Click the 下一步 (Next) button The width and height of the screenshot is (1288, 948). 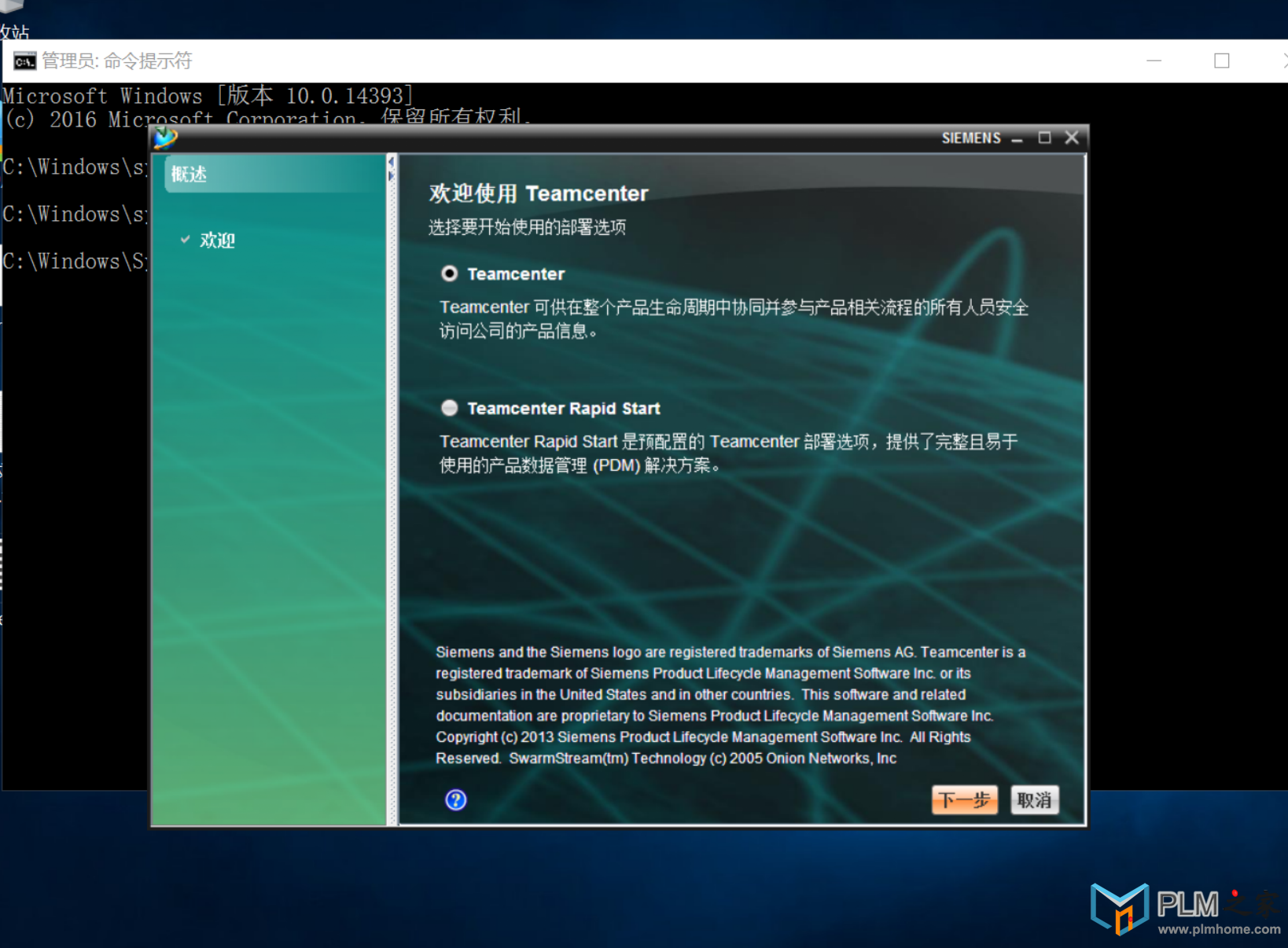tap(964, 800)
